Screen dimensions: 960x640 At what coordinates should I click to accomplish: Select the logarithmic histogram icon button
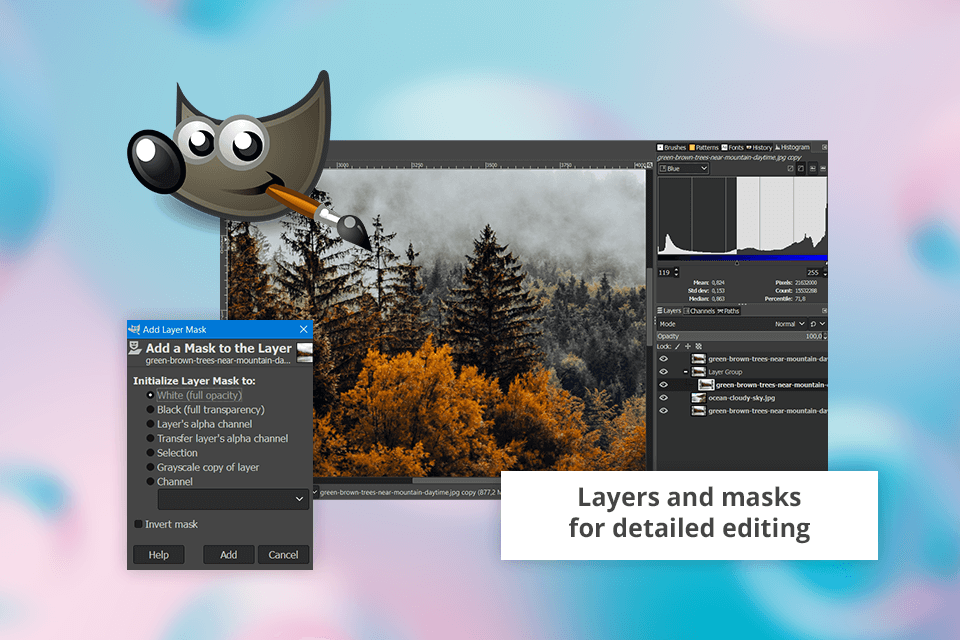pos(823,168)
